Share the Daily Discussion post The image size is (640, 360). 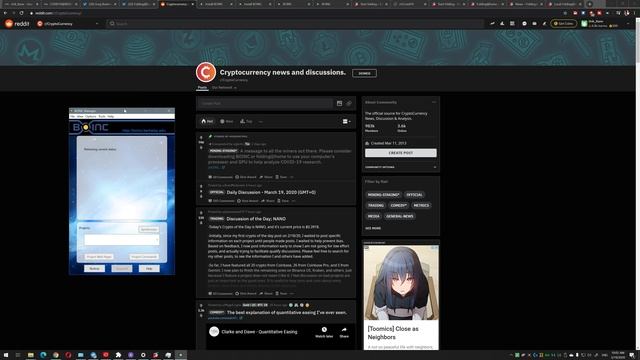point(268,201)
